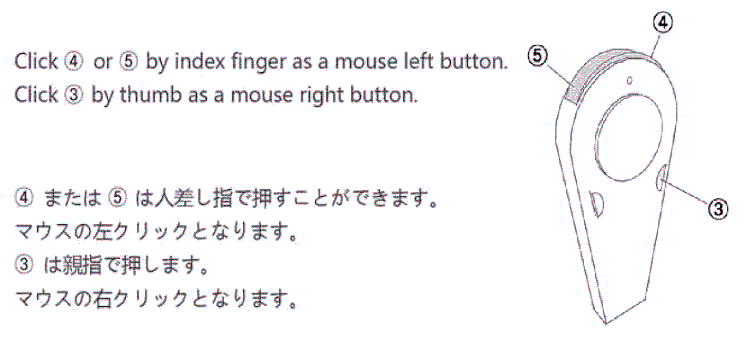The height and width of the screenshot is (360, 756).
Task: Click the large round pad on the device
Action: (629, 138)
